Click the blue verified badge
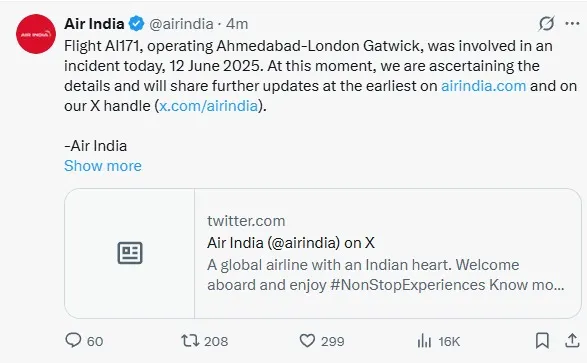 point(136,24)
